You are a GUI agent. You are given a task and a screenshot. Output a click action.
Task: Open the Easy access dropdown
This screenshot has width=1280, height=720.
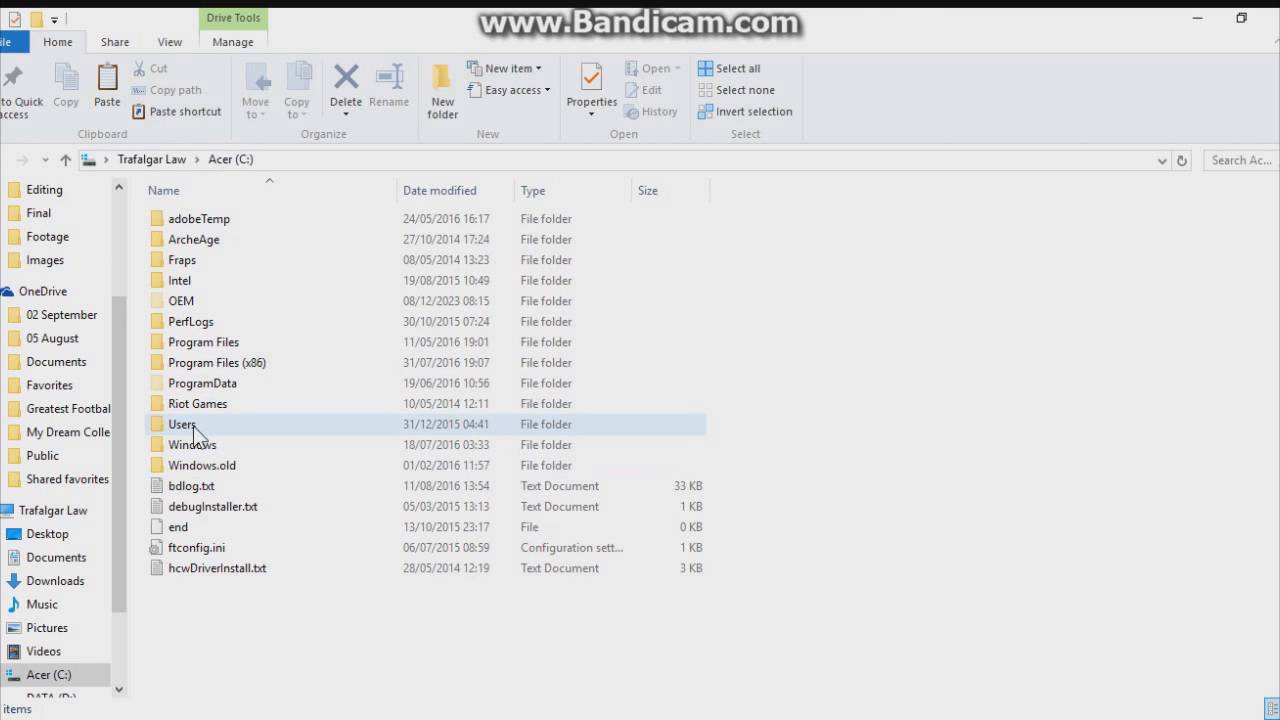click(x=510, y=90)
